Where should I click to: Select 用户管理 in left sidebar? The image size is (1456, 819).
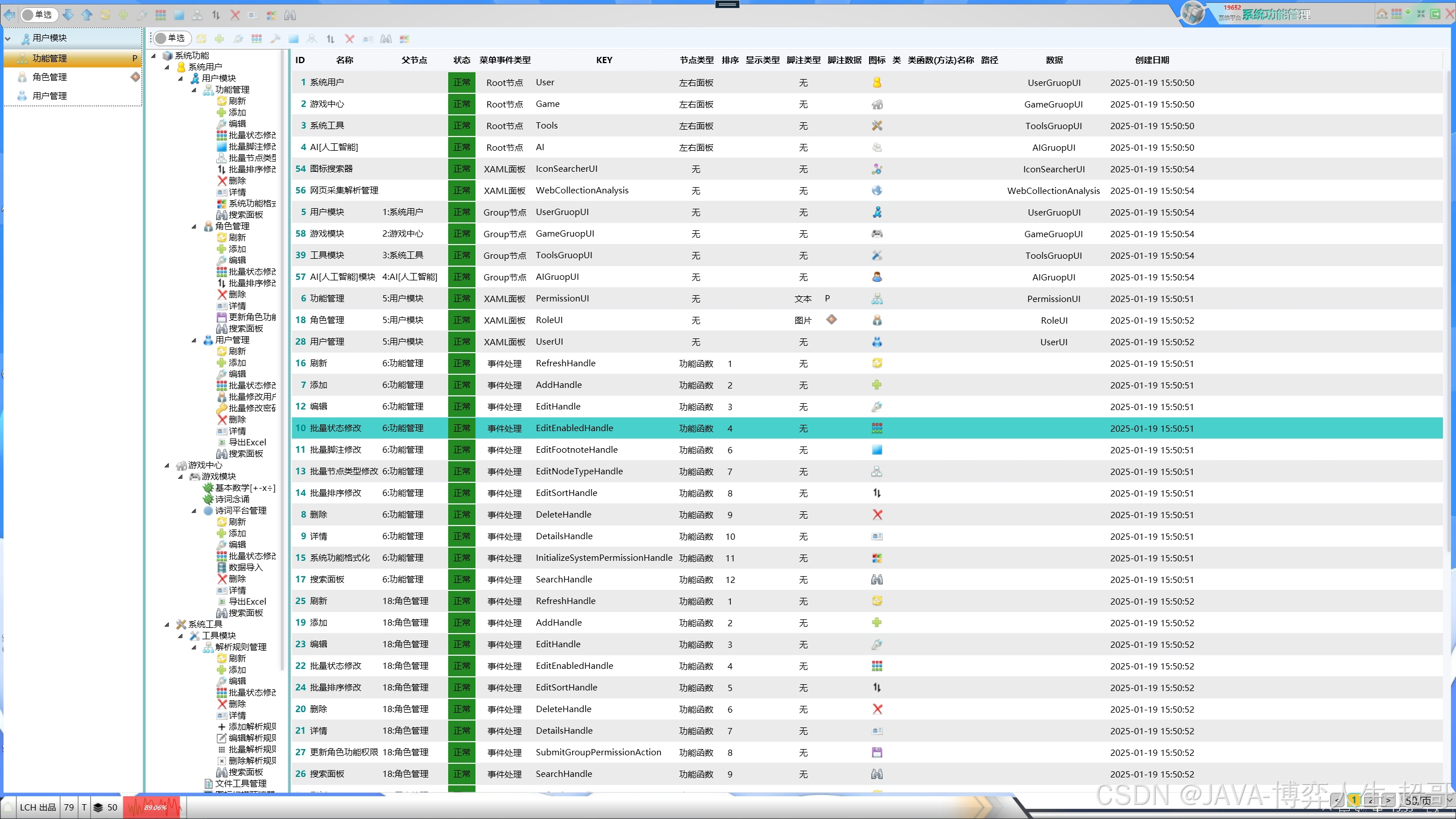(49, 96)
